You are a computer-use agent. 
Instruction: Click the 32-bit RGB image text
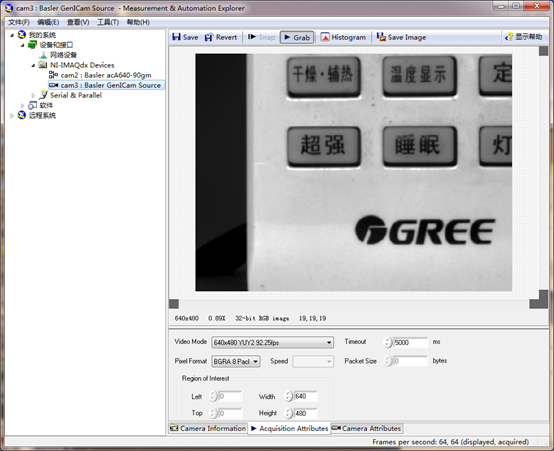pyautogui.click(x=262, y=318)
